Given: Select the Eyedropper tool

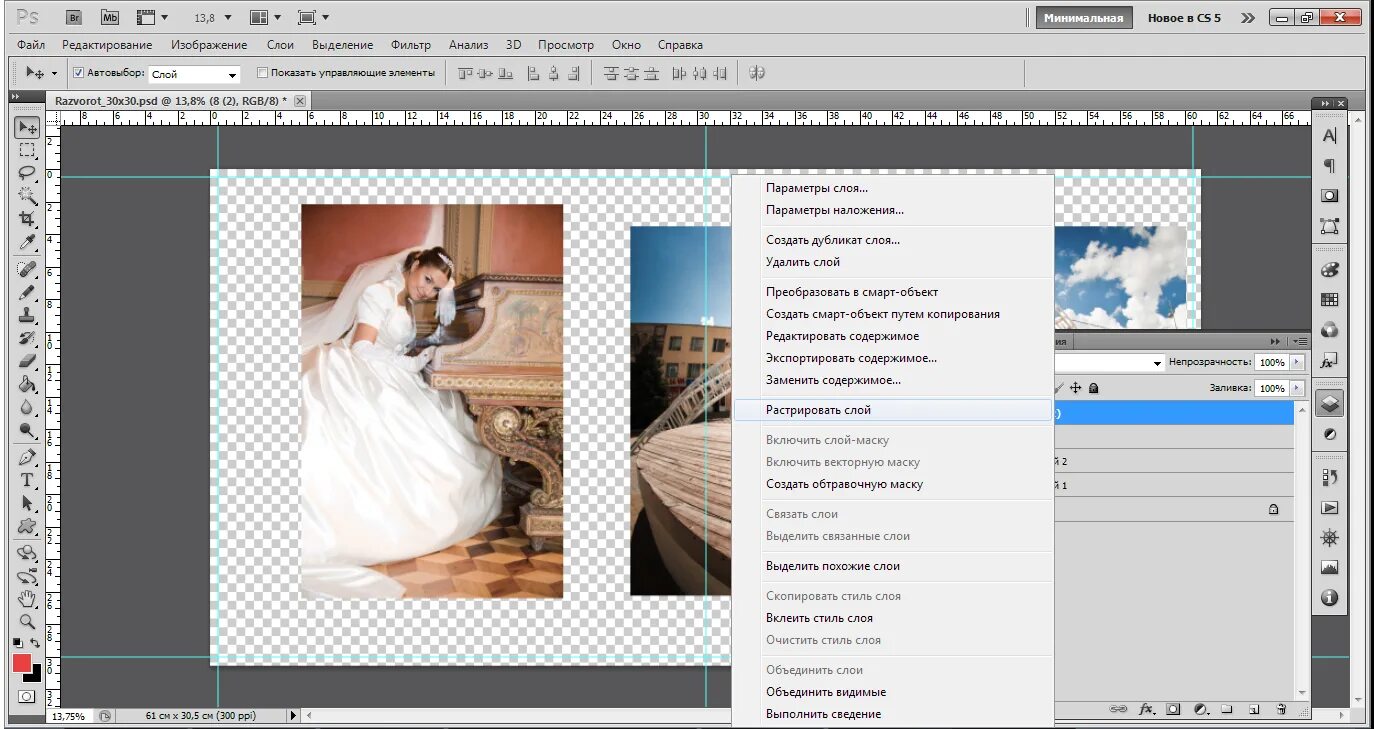Looking at the screenshot, I should point(27,242).
